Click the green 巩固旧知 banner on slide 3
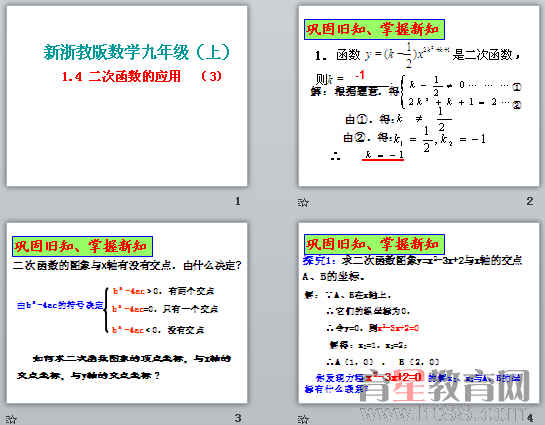This screenshot has height=425, width=545. pyautogui.click(x=82, y=246)
